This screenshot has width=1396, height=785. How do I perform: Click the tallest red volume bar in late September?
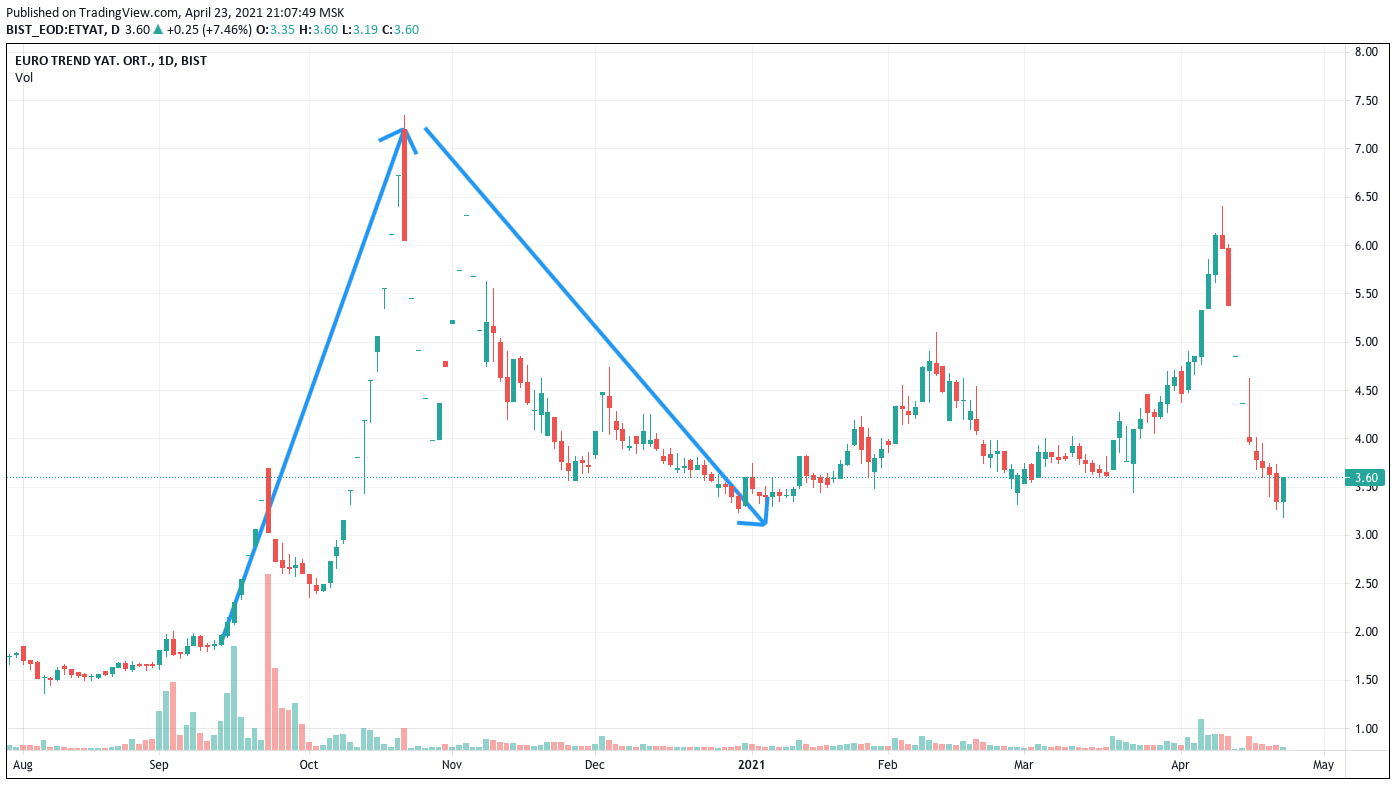coord(268,661)
